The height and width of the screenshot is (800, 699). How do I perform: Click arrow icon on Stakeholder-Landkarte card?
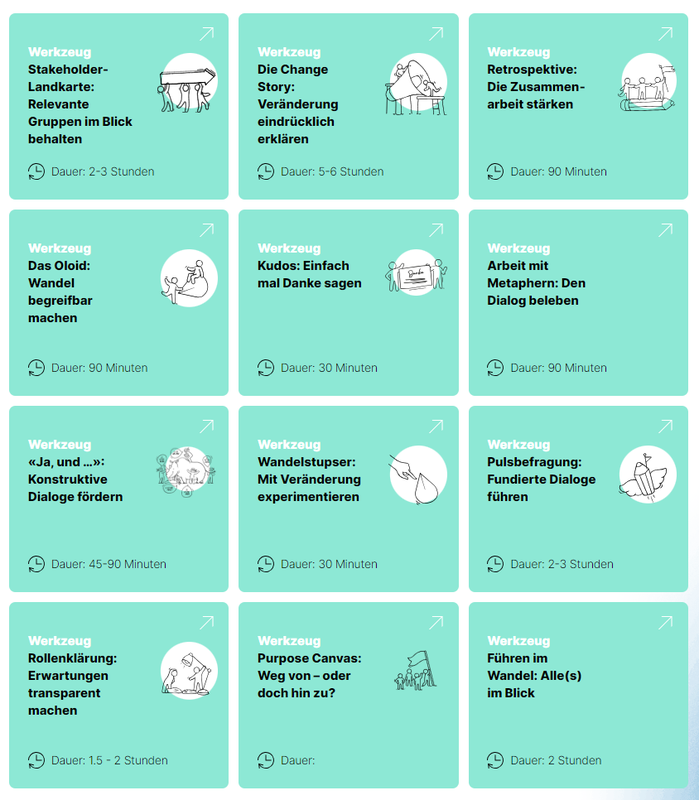(207, 34)
